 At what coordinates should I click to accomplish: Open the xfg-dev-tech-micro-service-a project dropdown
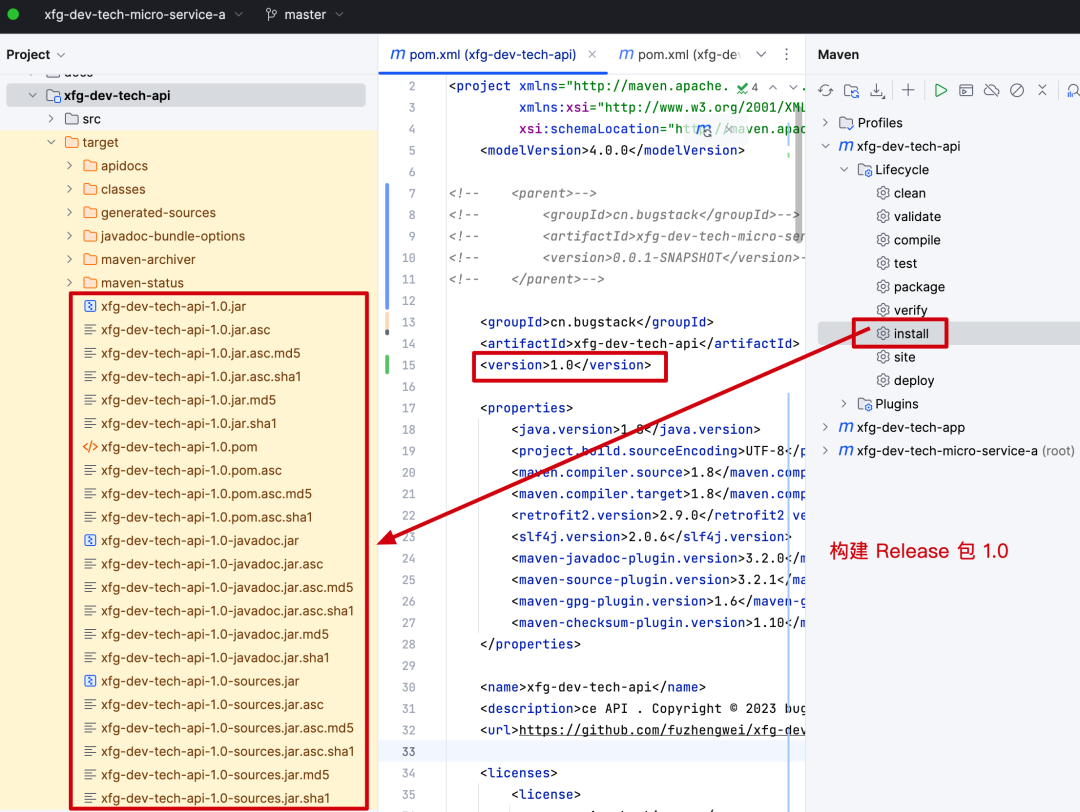[x=143, y=14]
